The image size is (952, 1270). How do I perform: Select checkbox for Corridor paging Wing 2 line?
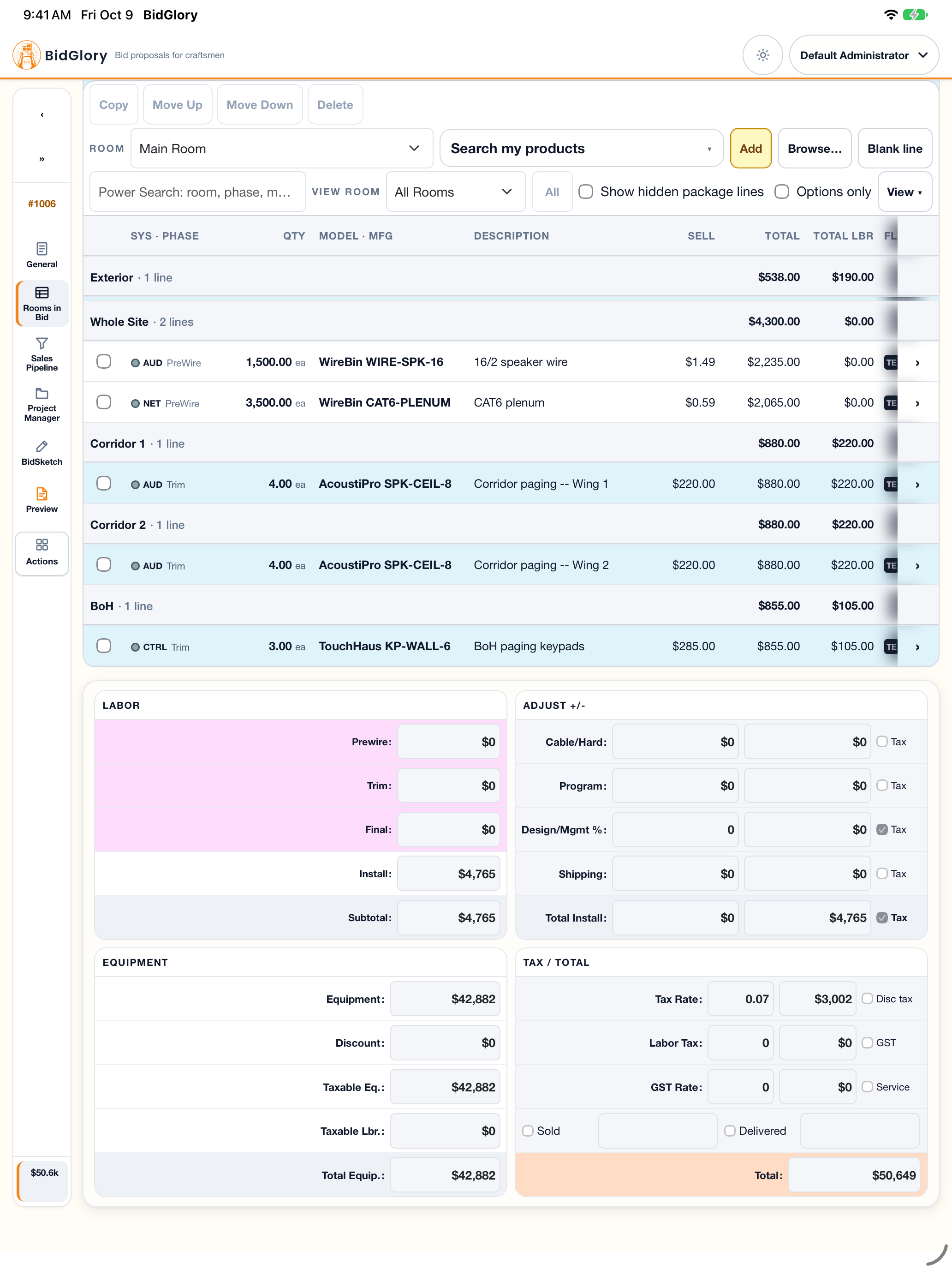point(104,565)
